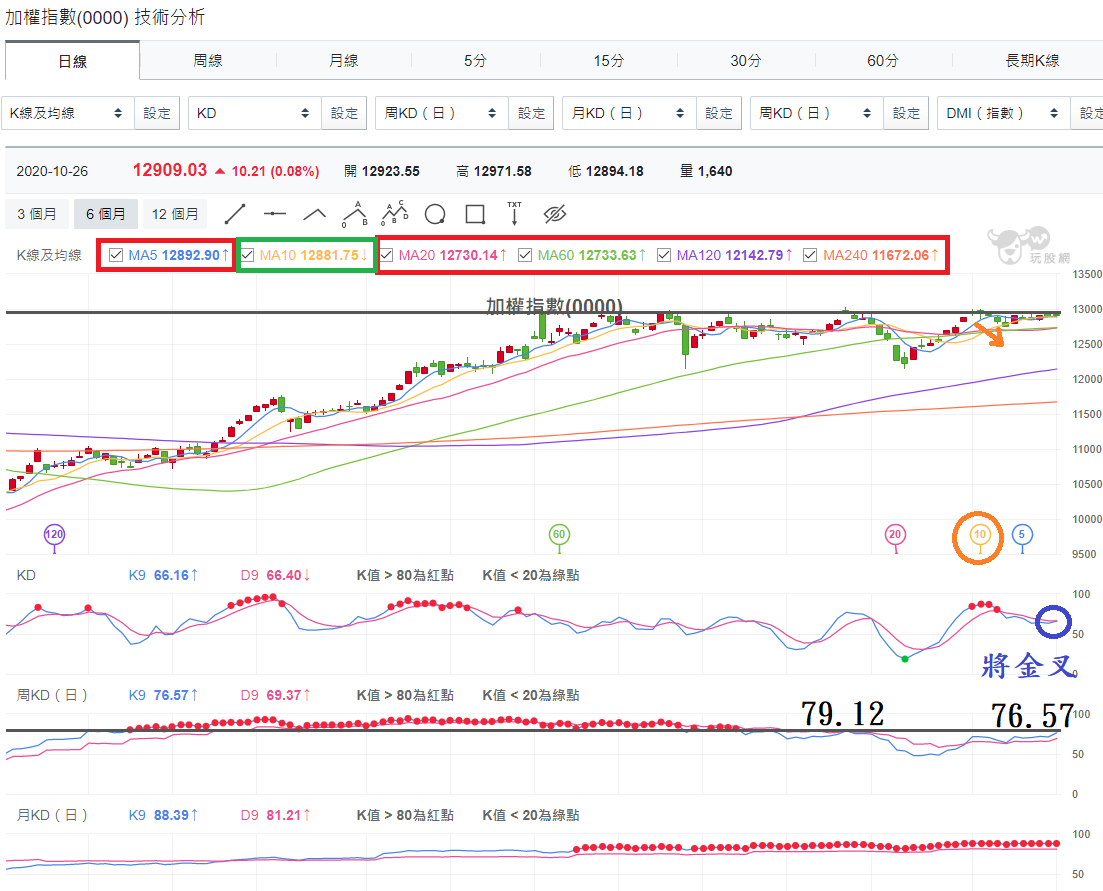This screenshot has width=1103, height=891.
Task: Open the 月KD(日) indicator dropdown
Action: point(629,113)
